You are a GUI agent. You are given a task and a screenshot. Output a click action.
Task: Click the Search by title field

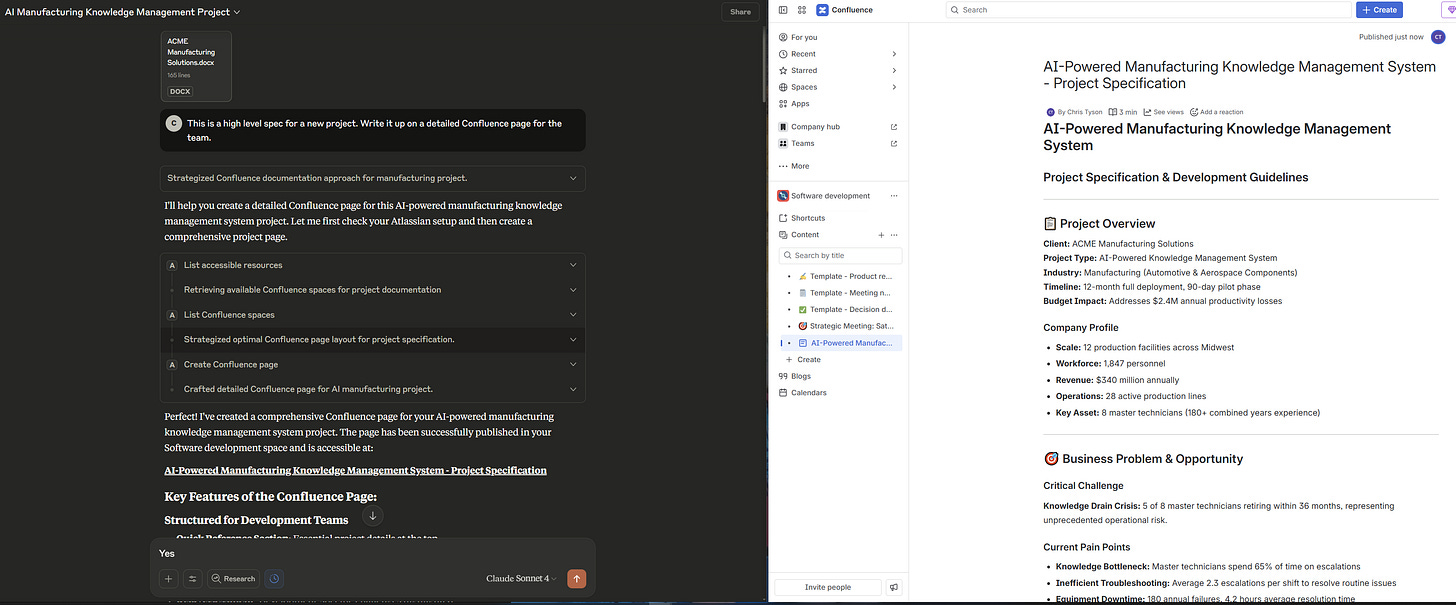click(x=840, y=256)
